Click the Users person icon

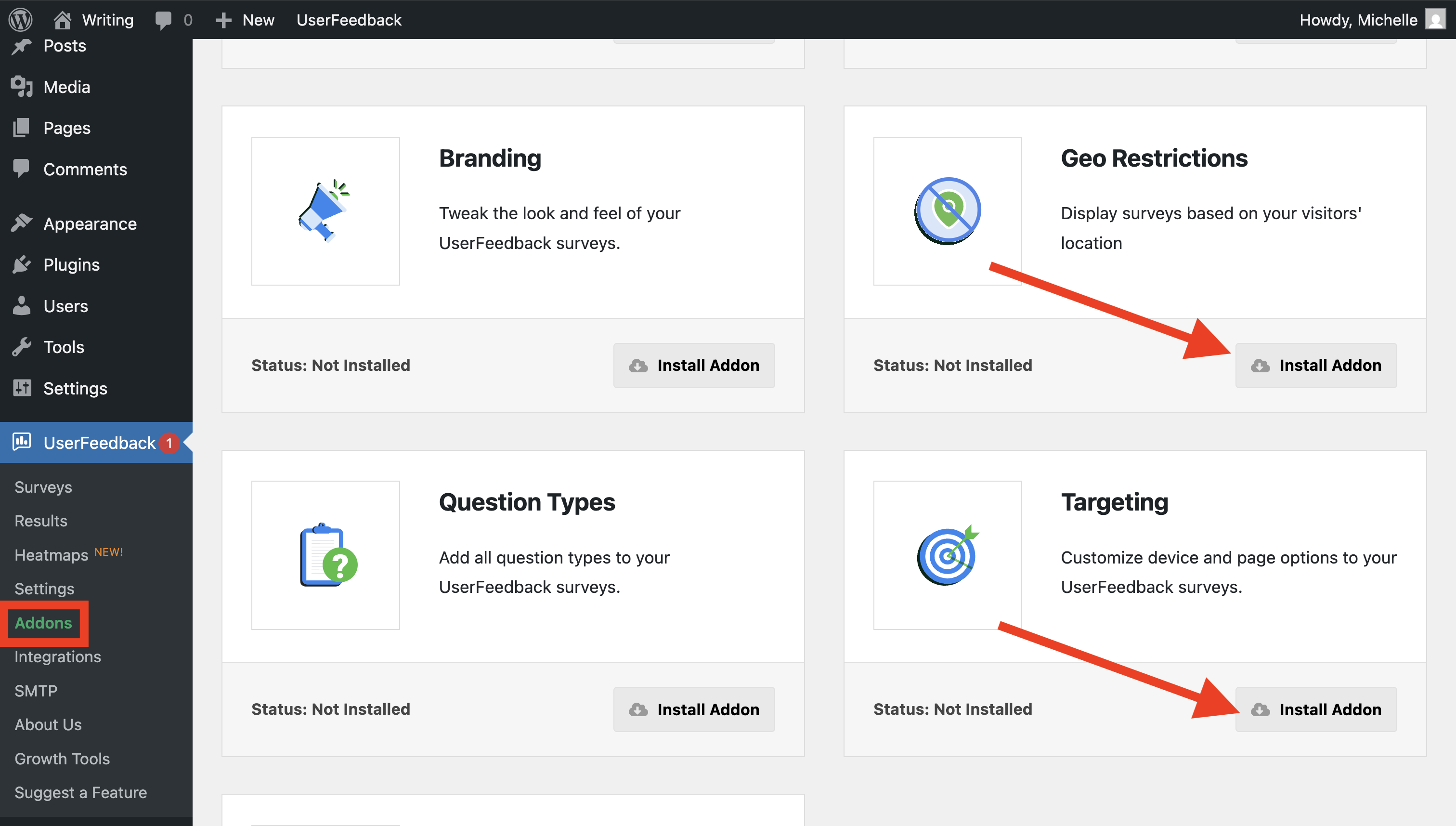coord(22,306)
